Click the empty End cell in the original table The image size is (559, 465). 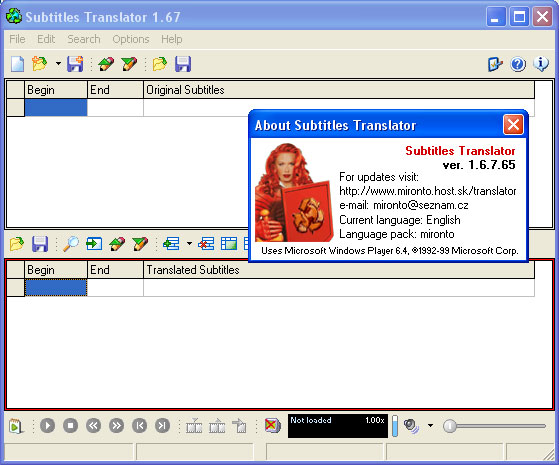click(x=115, y=108)
